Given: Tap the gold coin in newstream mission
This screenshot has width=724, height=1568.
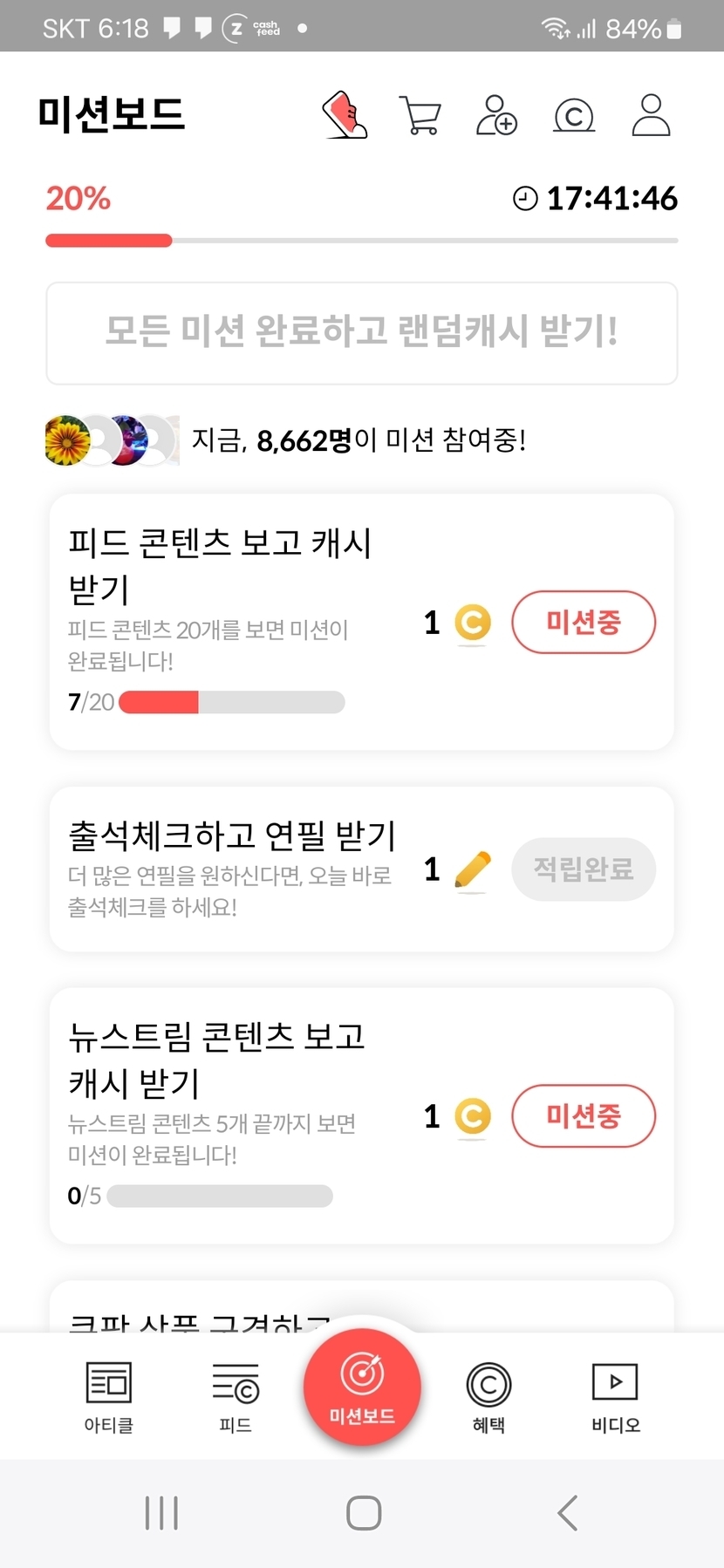Looking at the screenshot, I should point(473,1116).
